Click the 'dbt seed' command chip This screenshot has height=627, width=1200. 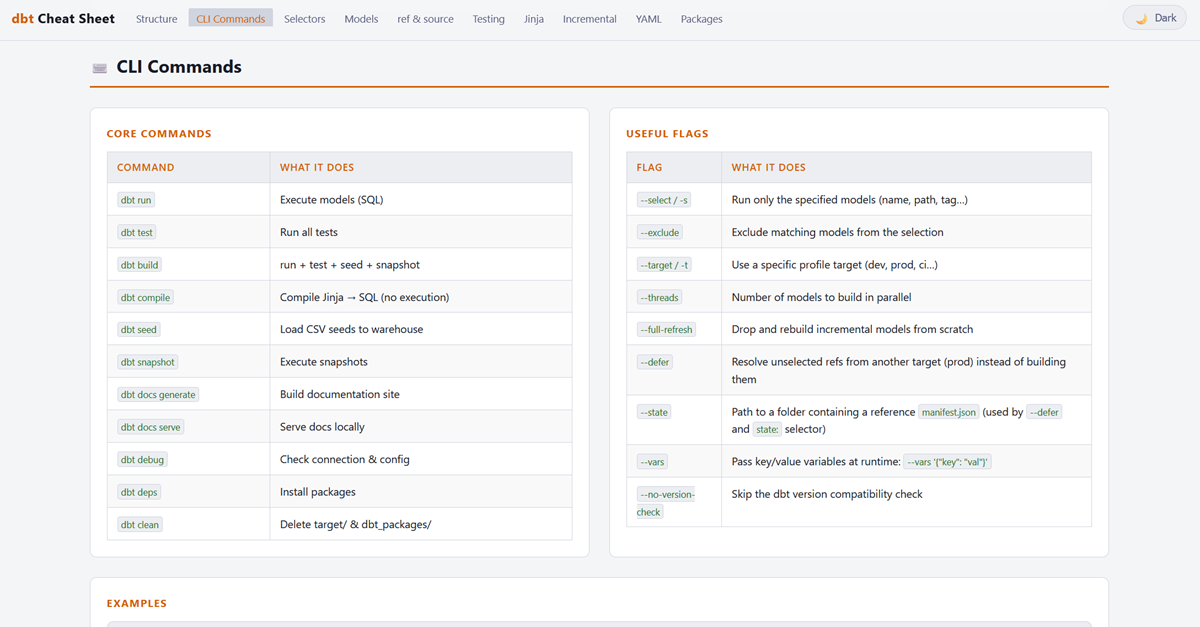(139, 329)
